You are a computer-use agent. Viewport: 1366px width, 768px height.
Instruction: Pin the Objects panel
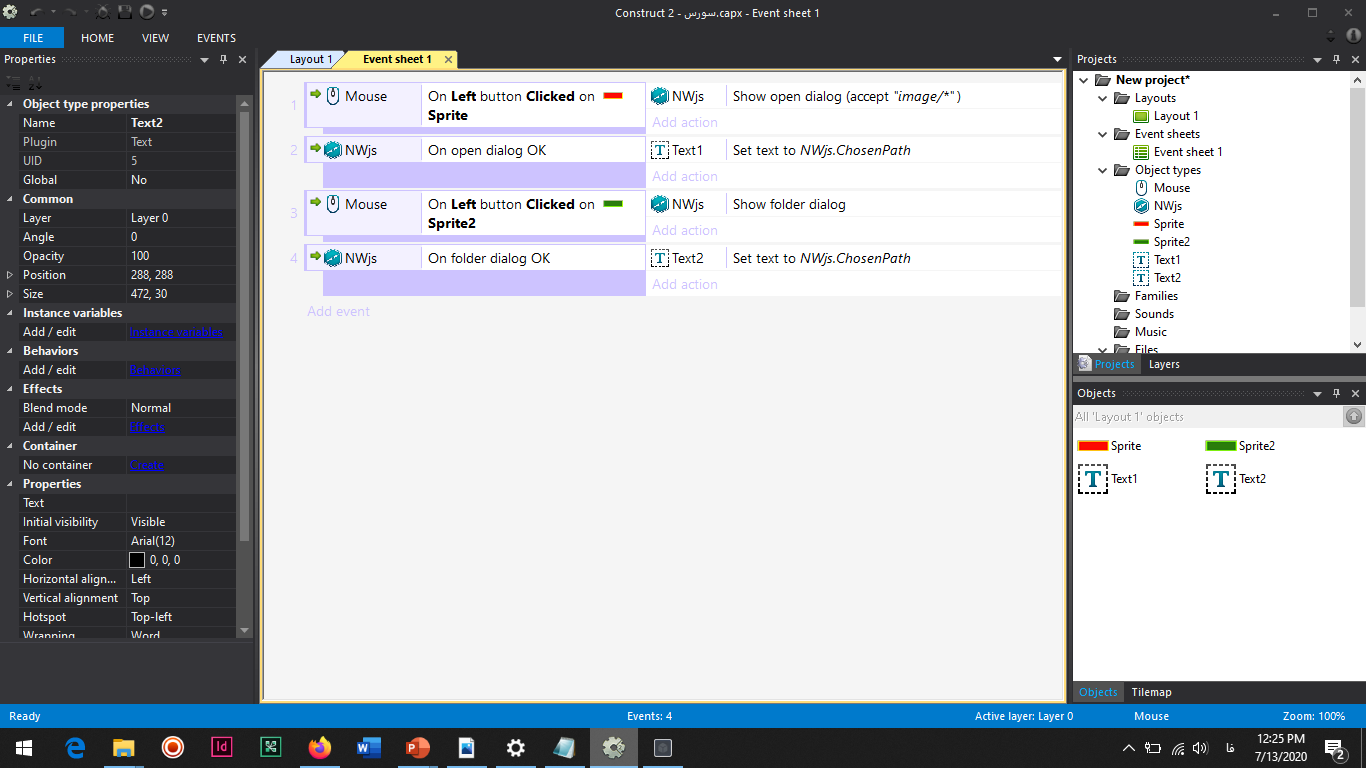click(1336, 393)
